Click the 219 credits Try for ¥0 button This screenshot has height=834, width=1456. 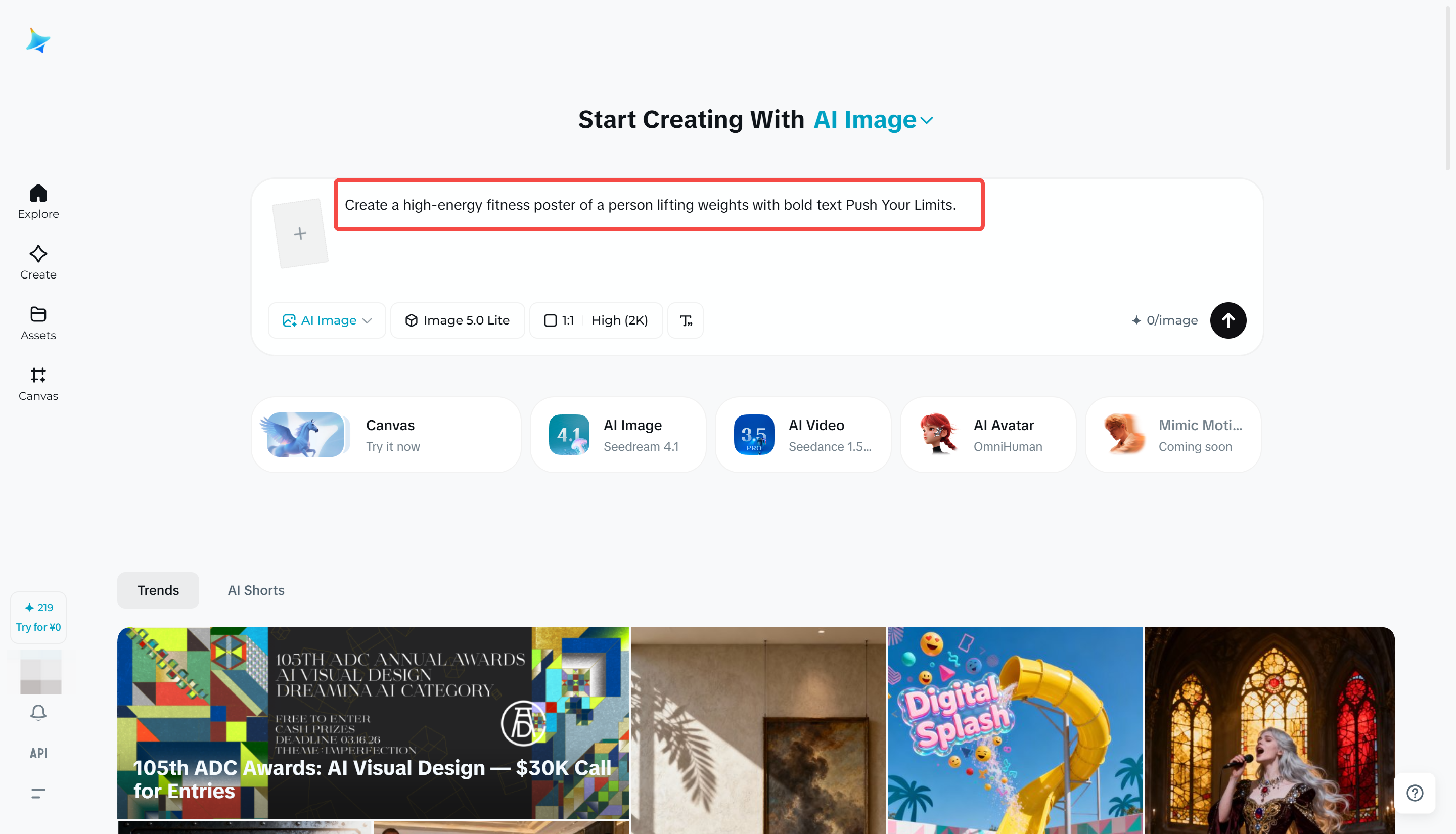(x=38, y=617)
